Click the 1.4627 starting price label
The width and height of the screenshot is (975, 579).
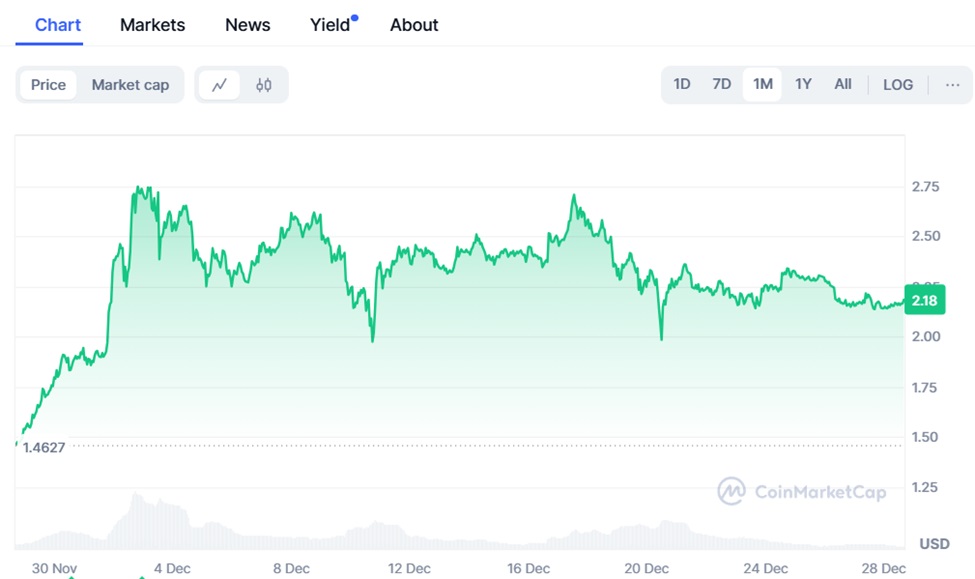(44, 448)
